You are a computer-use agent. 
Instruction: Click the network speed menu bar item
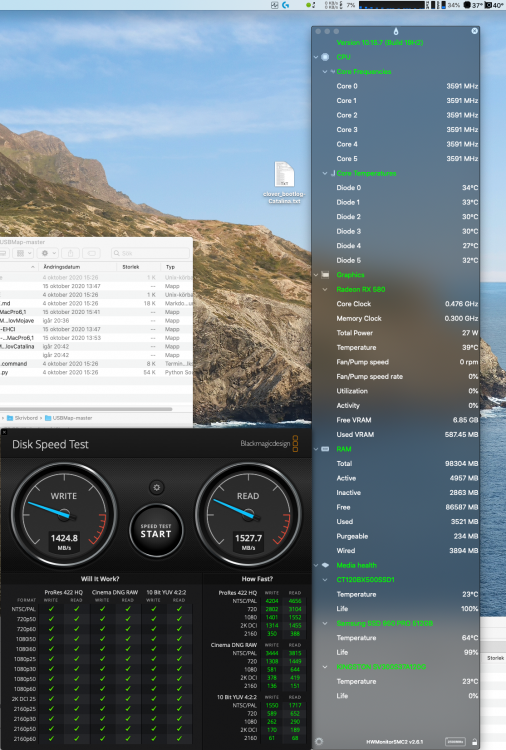click(x=334, y=5)
